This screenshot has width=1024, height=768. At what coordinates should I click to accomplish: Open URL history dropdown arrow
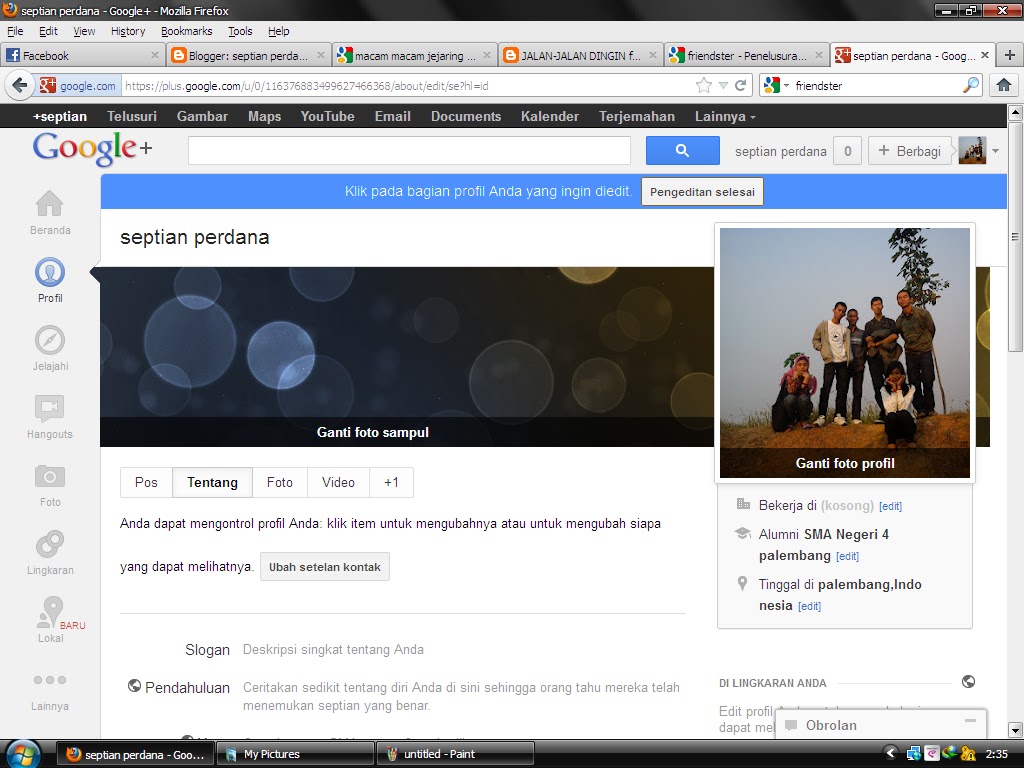723,86
